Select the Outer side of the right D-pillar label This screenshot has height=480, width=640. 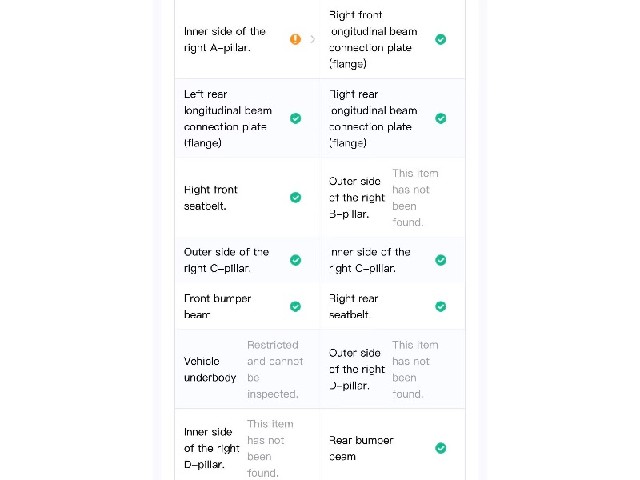(357, 369)
